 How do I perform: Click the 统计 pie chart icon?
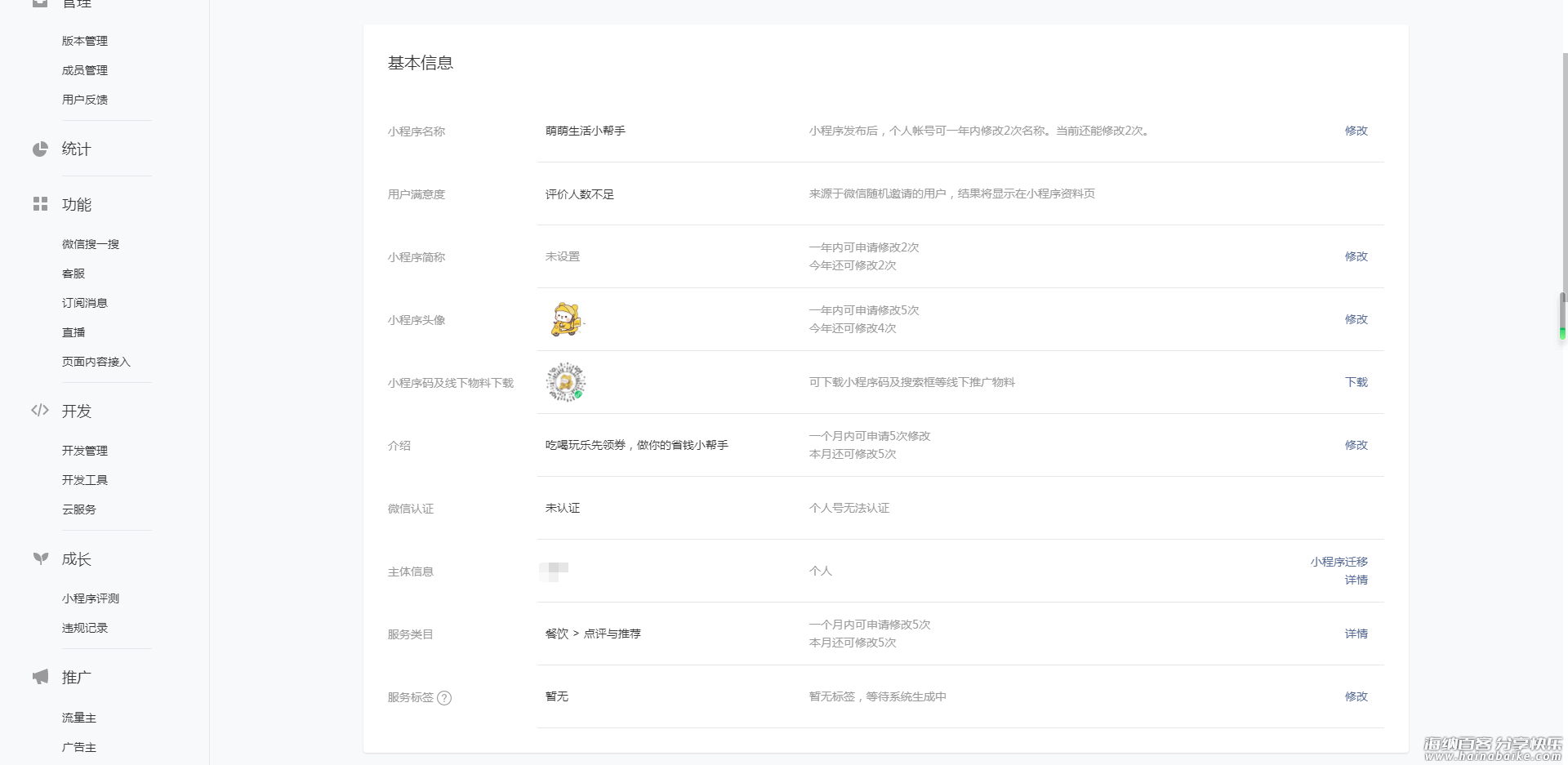tap(40, 149)
